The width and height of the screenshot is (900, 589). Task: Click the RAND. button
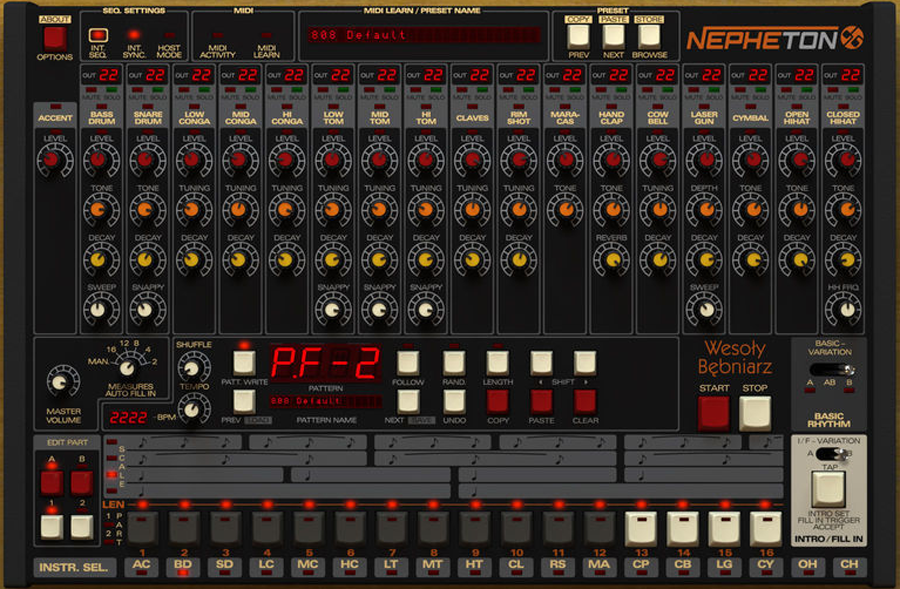coord(454,363)
